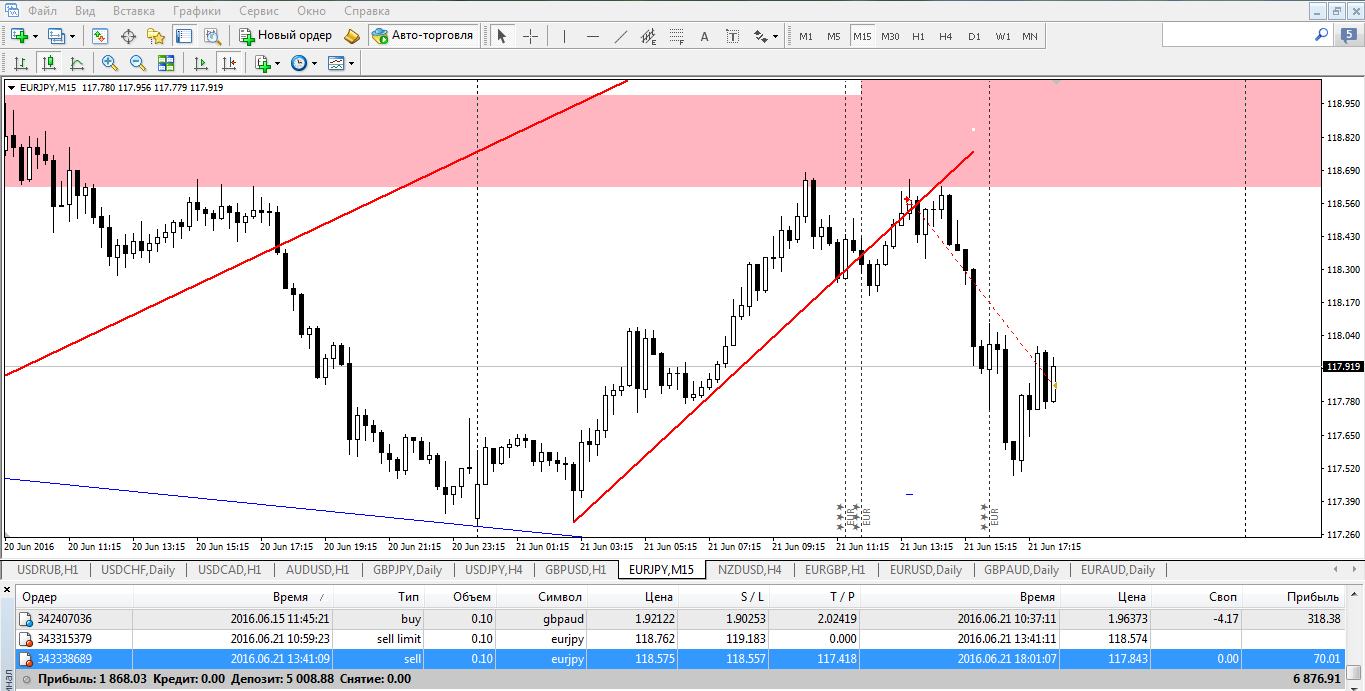Tile chart windows with grid icon
Viewport: 1365px width, 691px height.
[166, 63]
